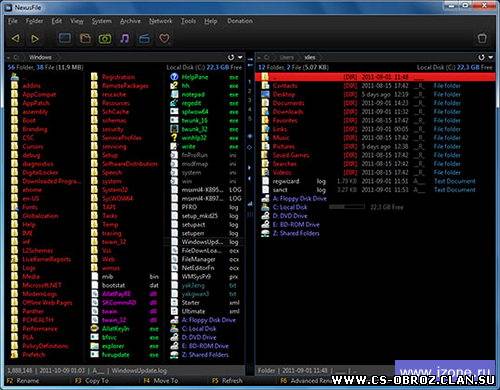Click the F5 Refresh function button
The width and height of the screenshot is (500, 390).
point(227,381)
